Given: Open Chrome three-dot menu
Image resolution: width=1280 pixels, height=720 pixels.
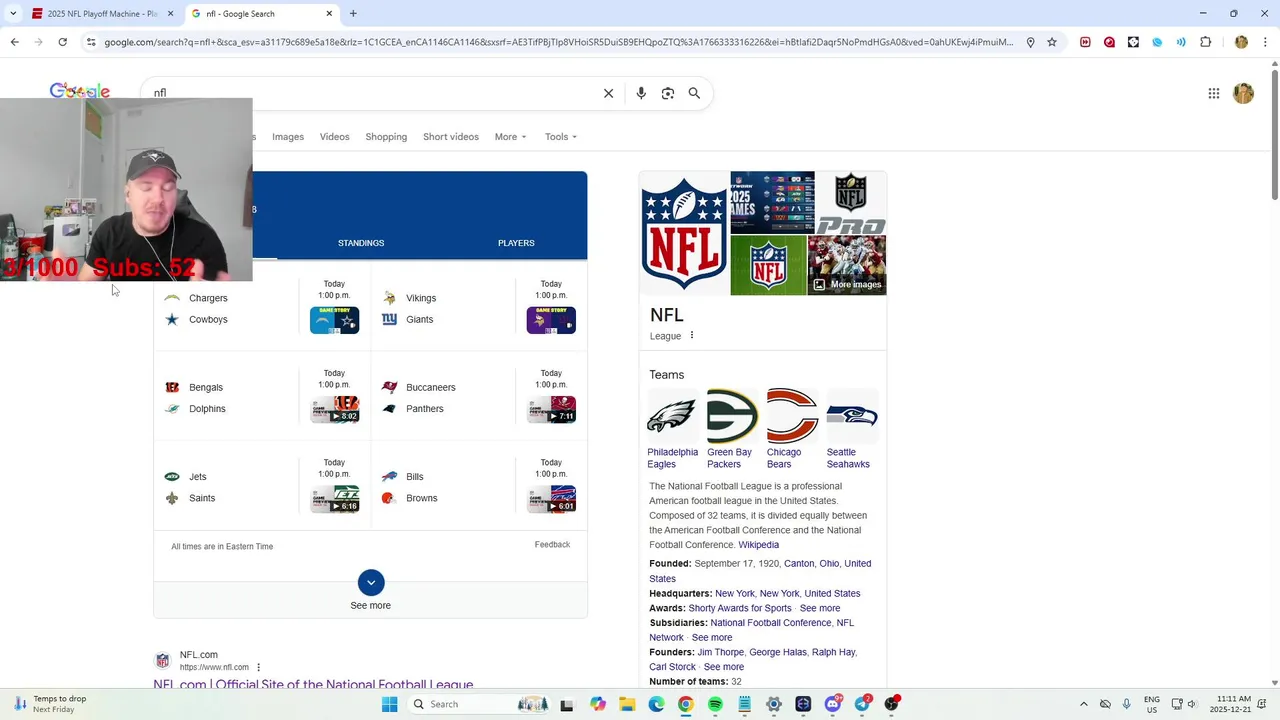Looking at the screenshot, I should 1265,42.
